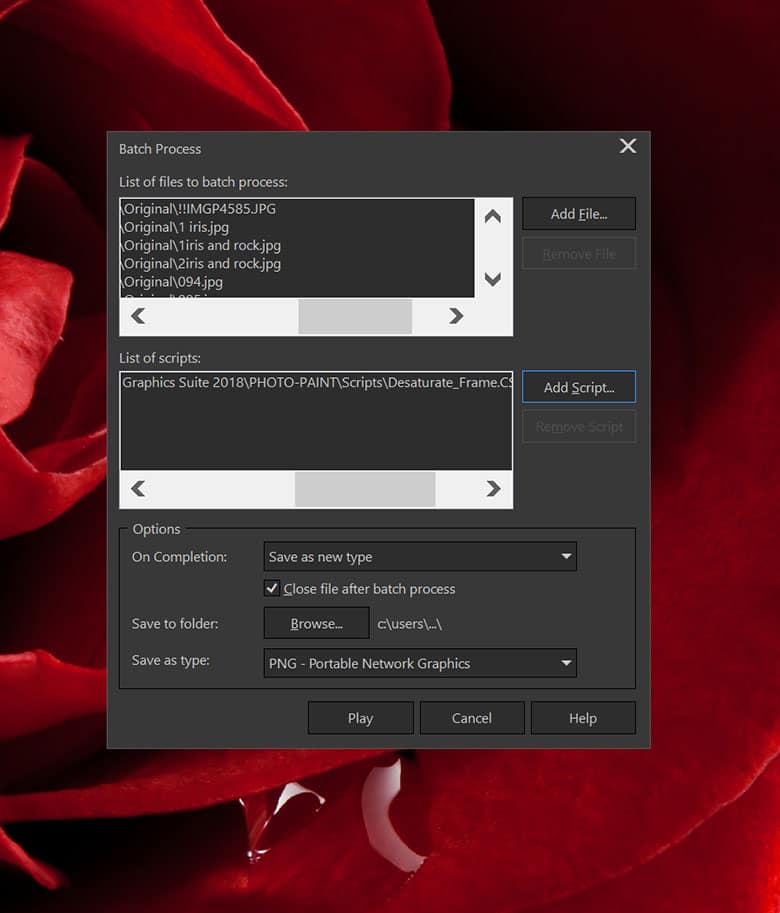Open the On Completion dropdown

(420, 556)
